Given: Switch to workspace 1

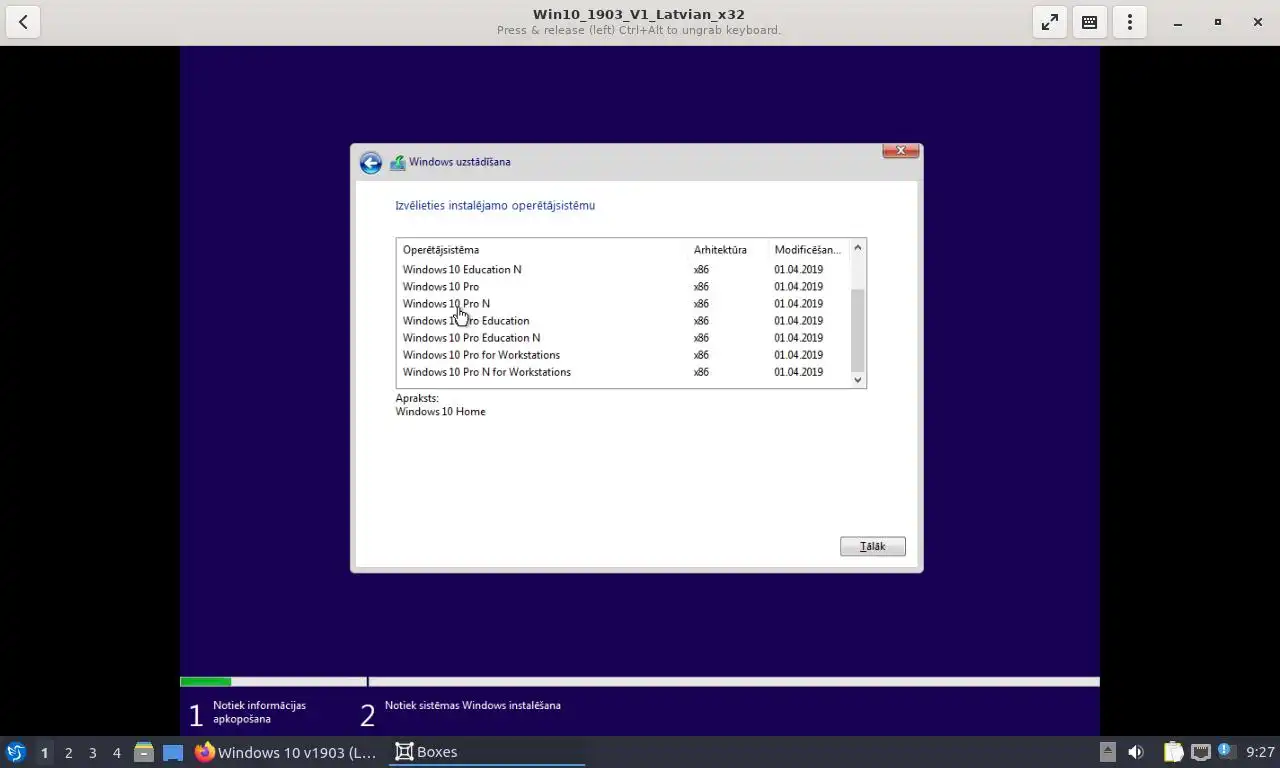Looking at the screenshot, I should point(44,752).
